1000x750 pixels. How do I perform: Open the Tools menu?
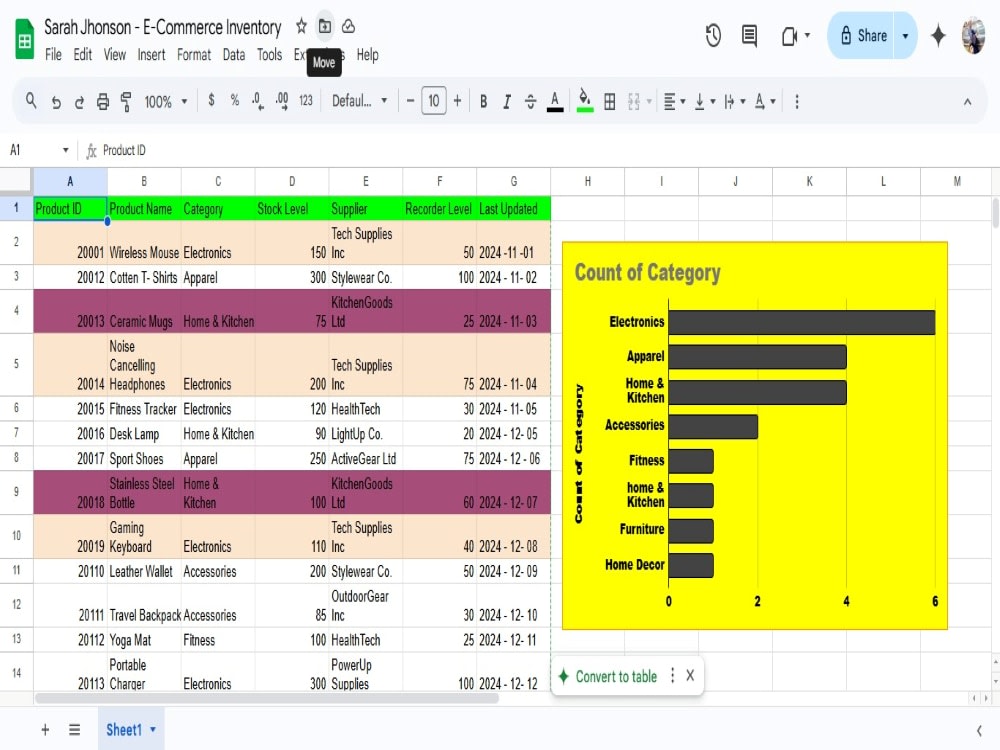tap(269, 55)
